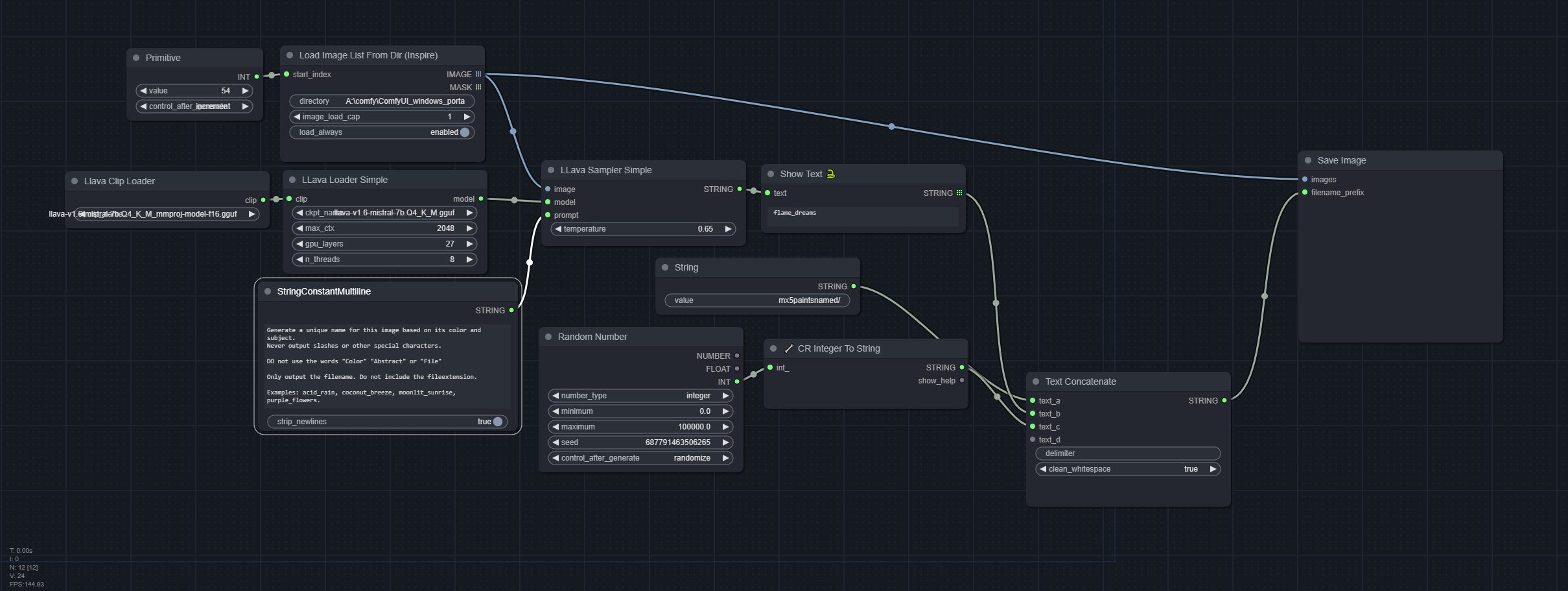This screenshot has height=591, width=1568.
Task: Click the FPS:144.93 status text
Action: pyautogui.click(x=27, y=585)
